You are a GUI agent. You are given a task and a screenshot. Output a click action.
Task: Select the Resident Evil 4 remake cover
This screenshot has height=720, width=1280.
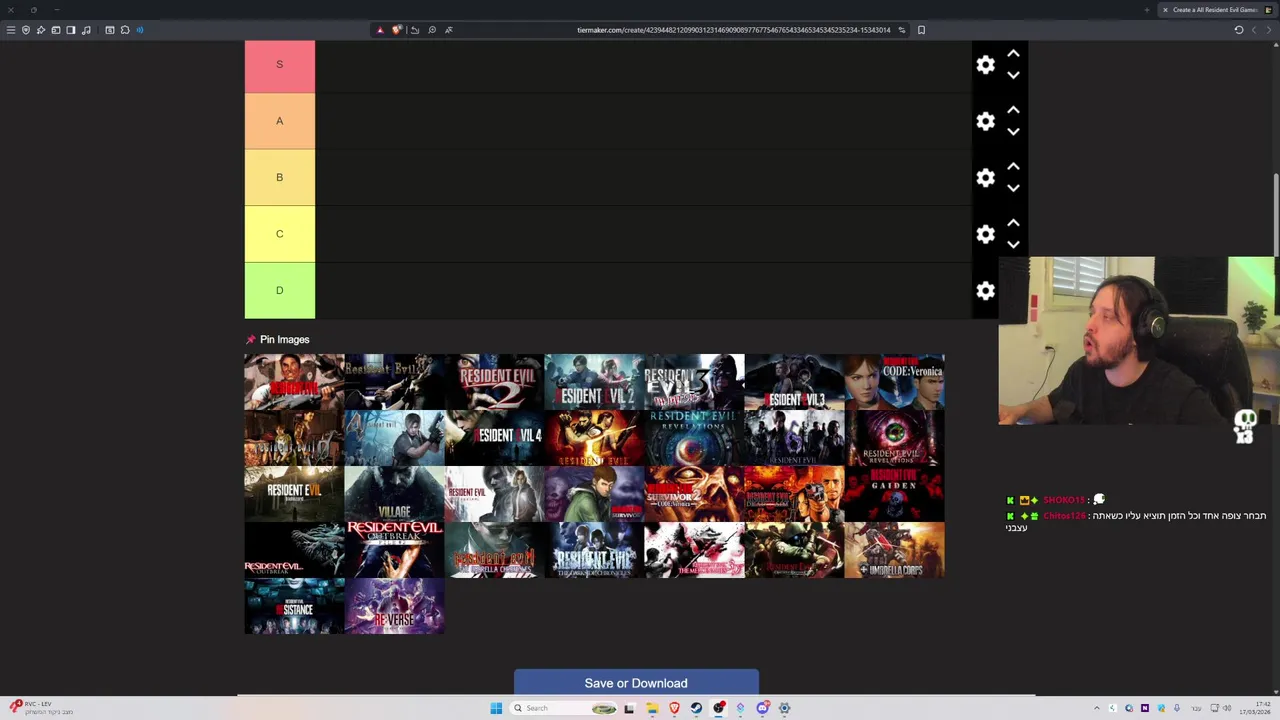pos(494,438)
